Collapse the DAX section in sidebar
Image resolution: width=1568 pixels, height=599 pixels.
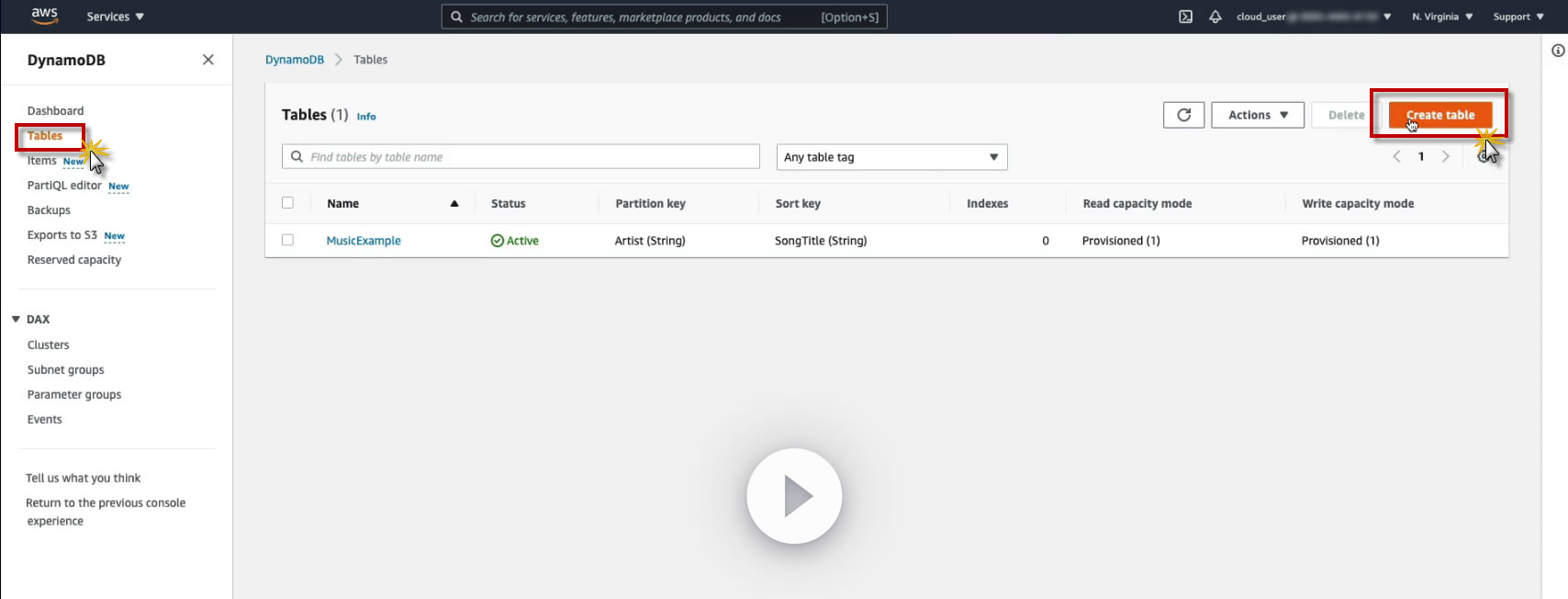[x=16, y=319]
